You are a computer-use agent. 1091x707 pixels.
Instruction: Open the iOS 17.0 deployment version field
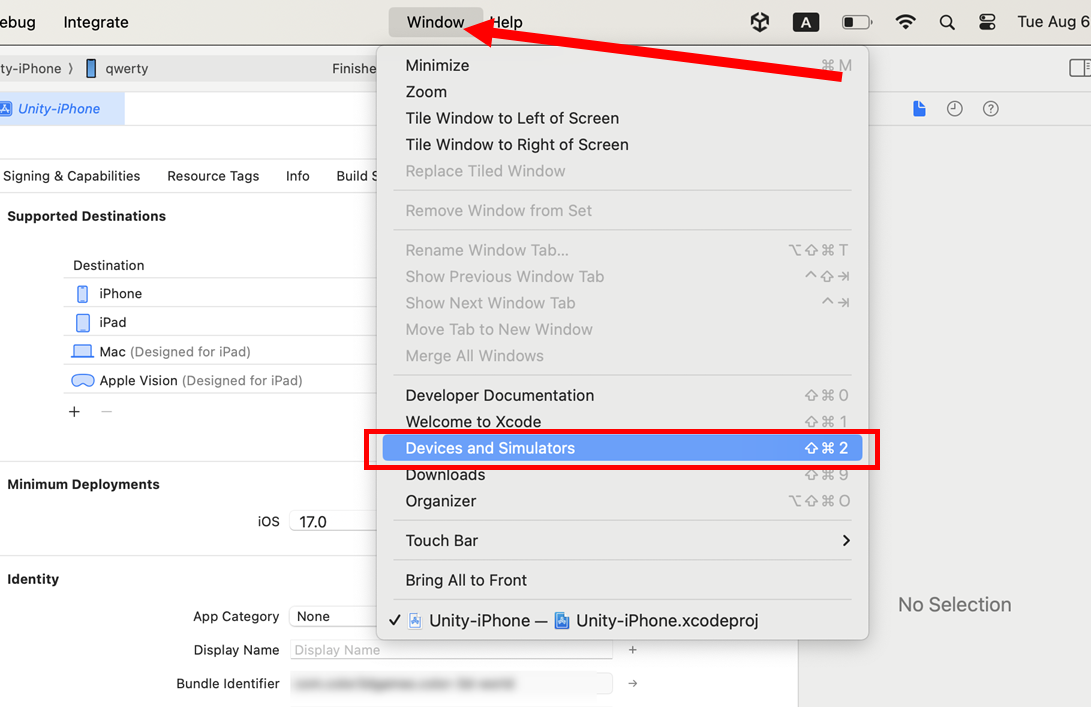334,521
